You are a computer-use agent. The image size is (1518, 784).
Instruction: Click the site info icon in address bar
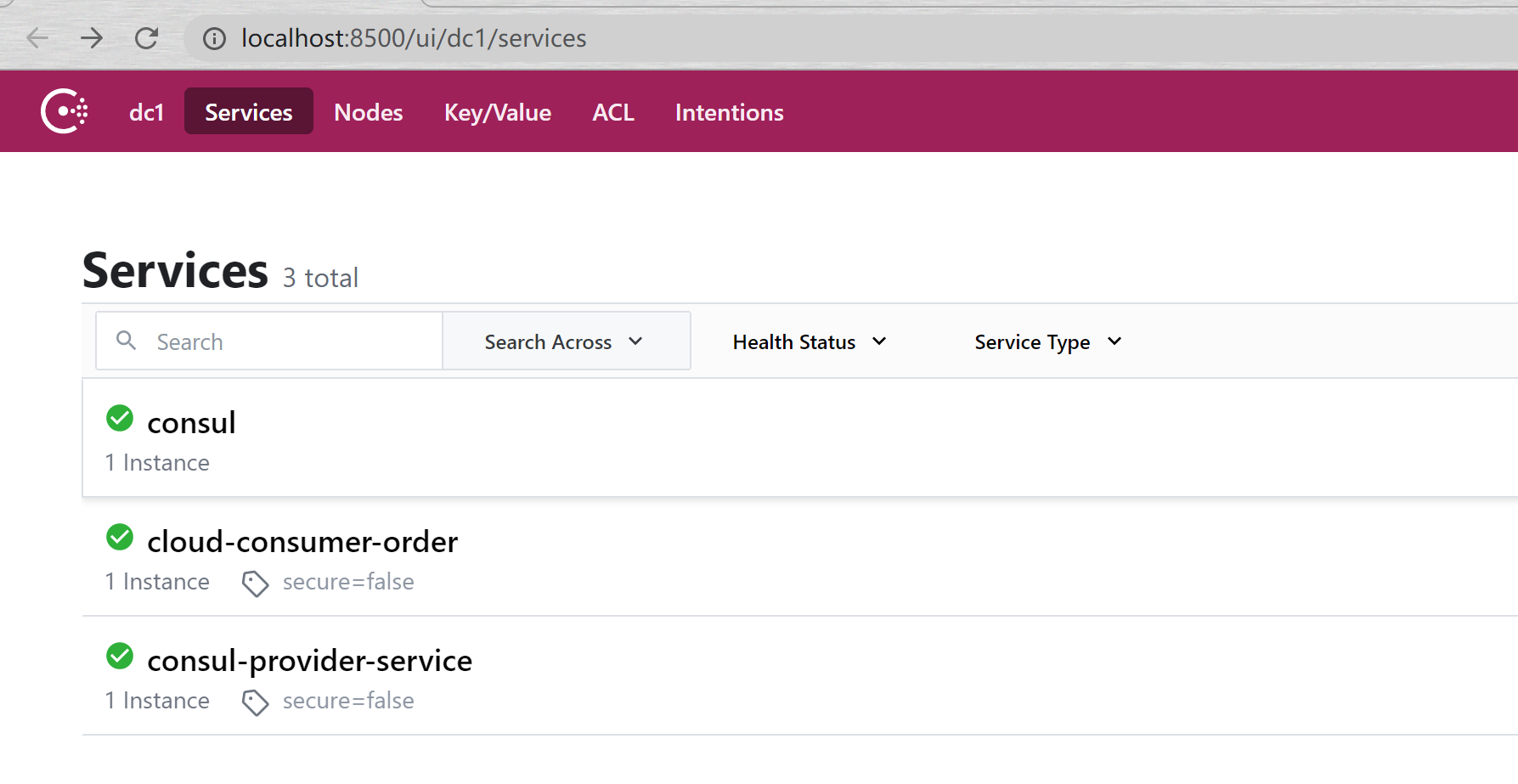tap(214, 38)
